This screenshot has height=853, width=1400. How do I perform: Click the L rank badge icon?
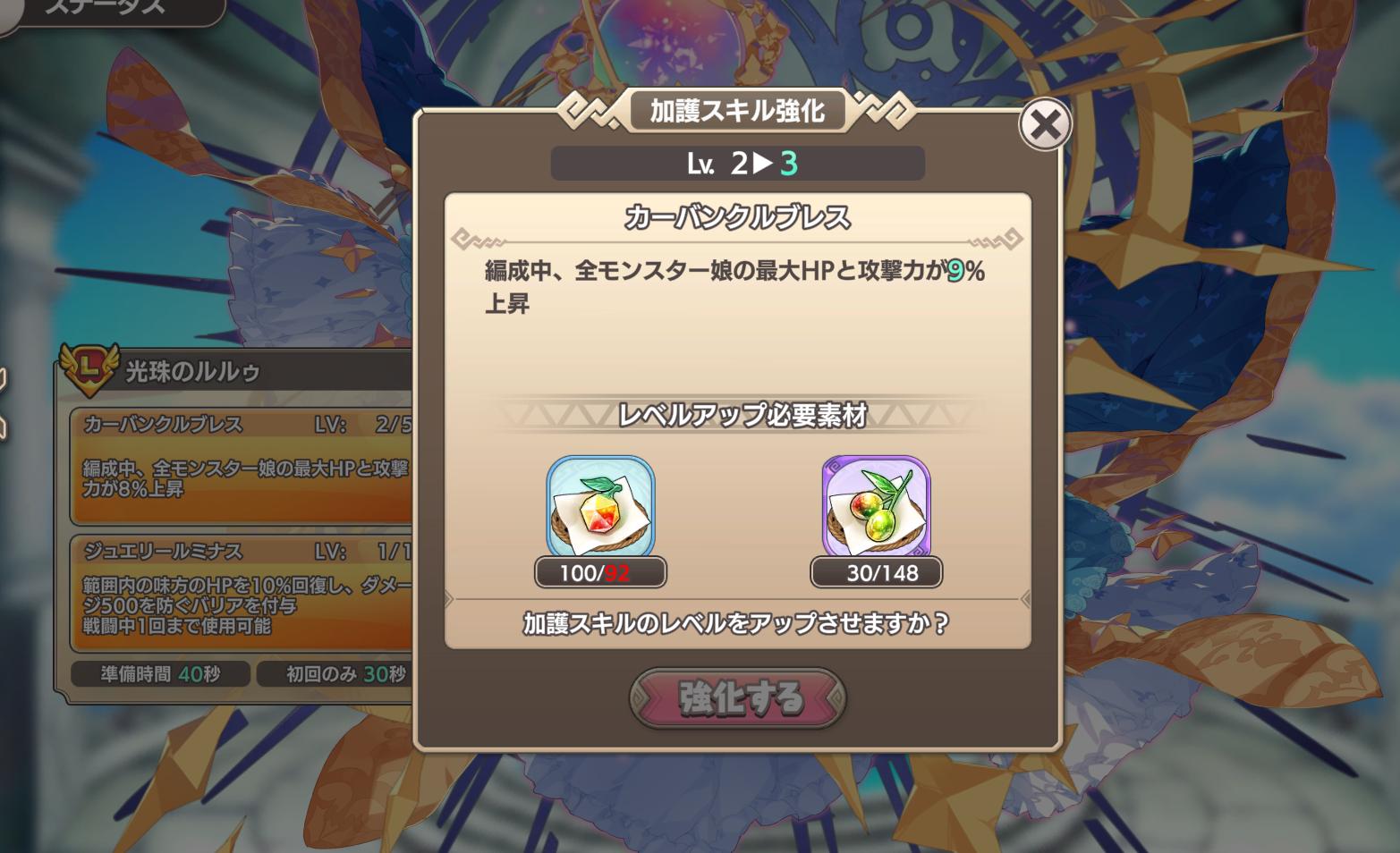coord(88,368)
